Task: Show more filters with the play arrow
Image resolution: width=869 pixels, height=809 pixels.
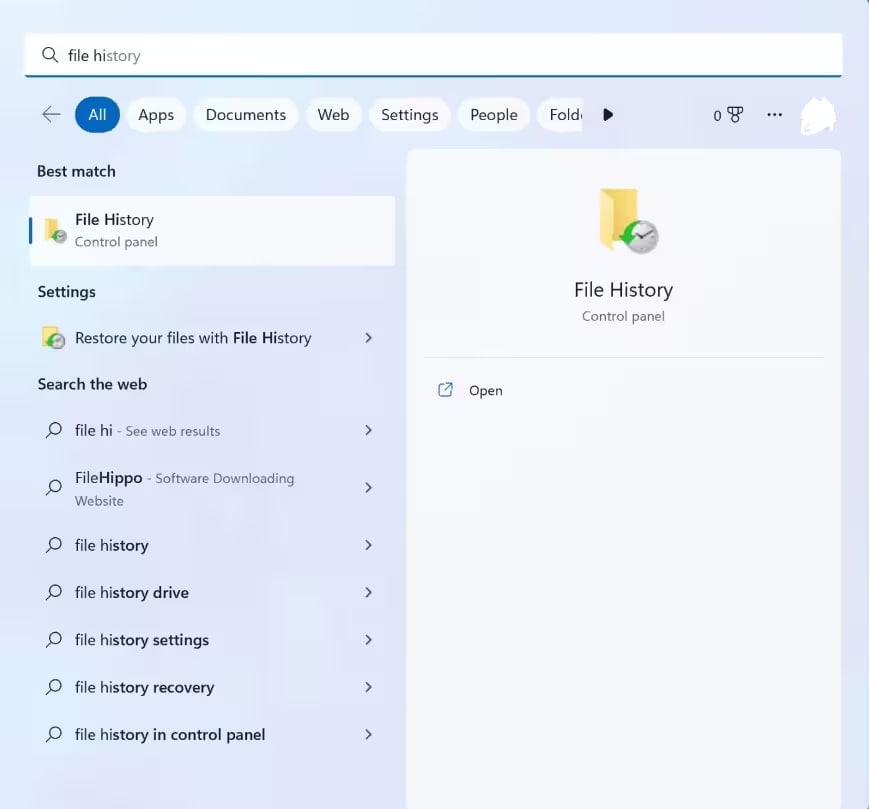Action: 608,115
